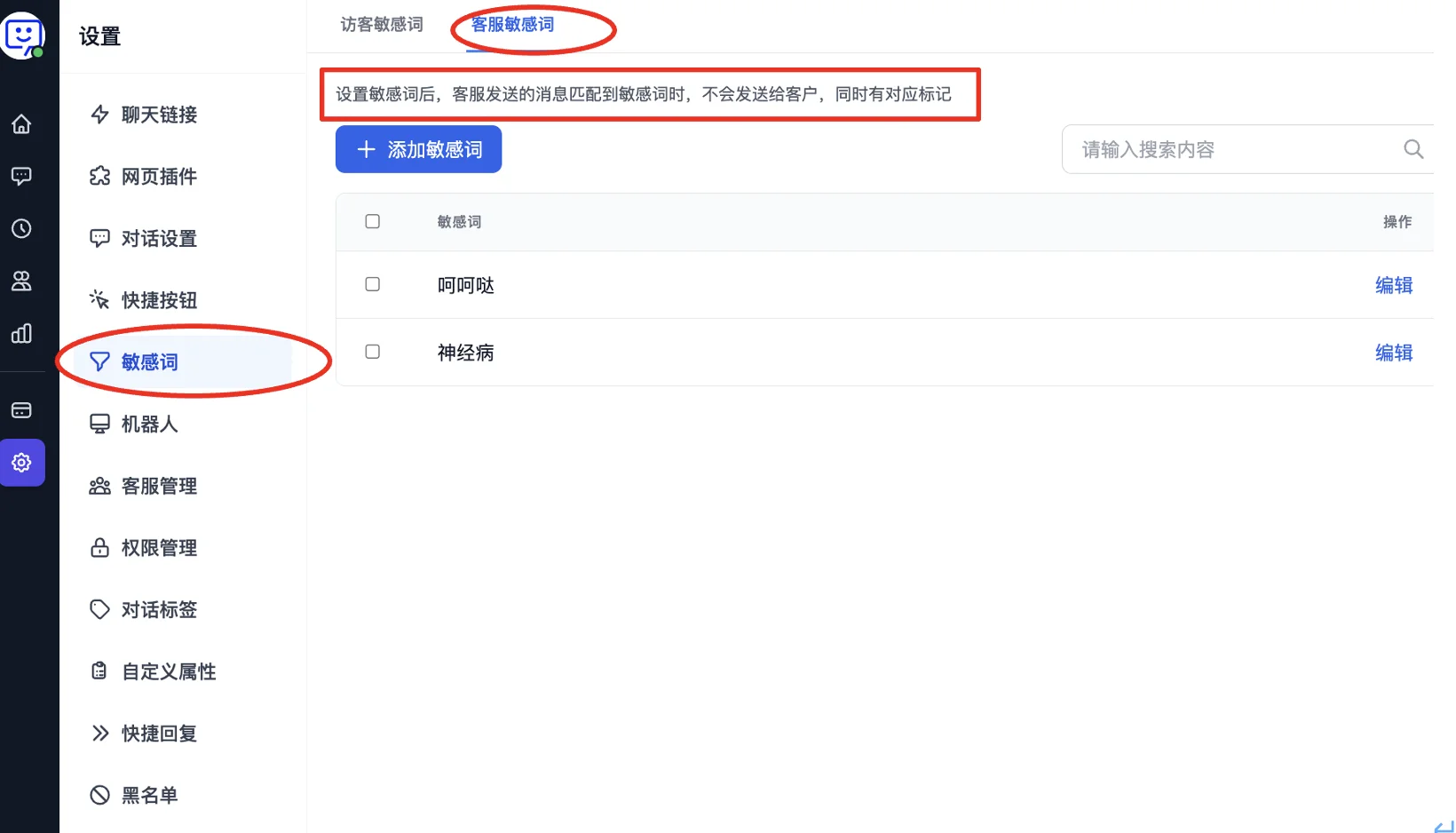Open the statistics bar chart icon

tap(21, 334)
